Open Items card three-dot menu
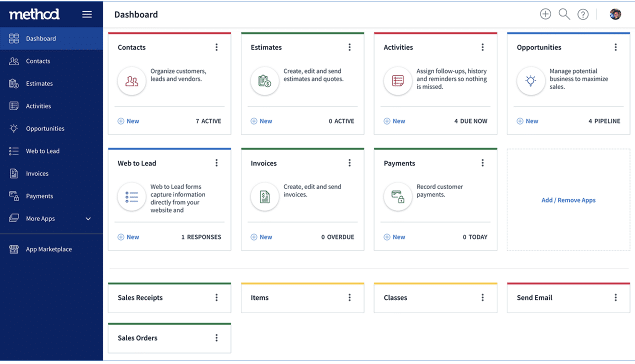The height and width of the screenshot is (364, 635). [x=349, y=298]
